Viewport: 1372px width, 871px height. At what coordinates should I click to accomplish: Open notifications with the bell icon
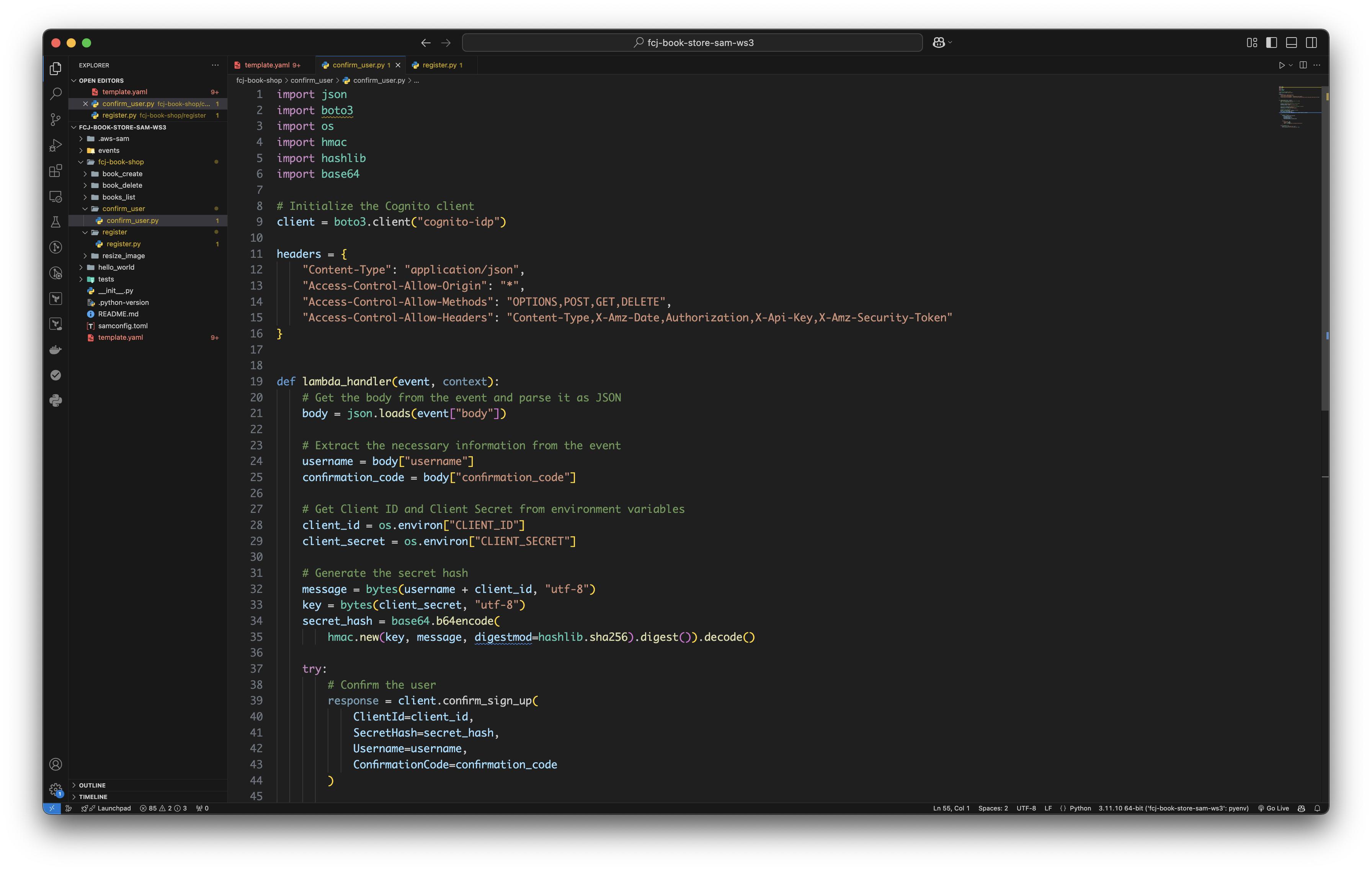pos(1317,808)
